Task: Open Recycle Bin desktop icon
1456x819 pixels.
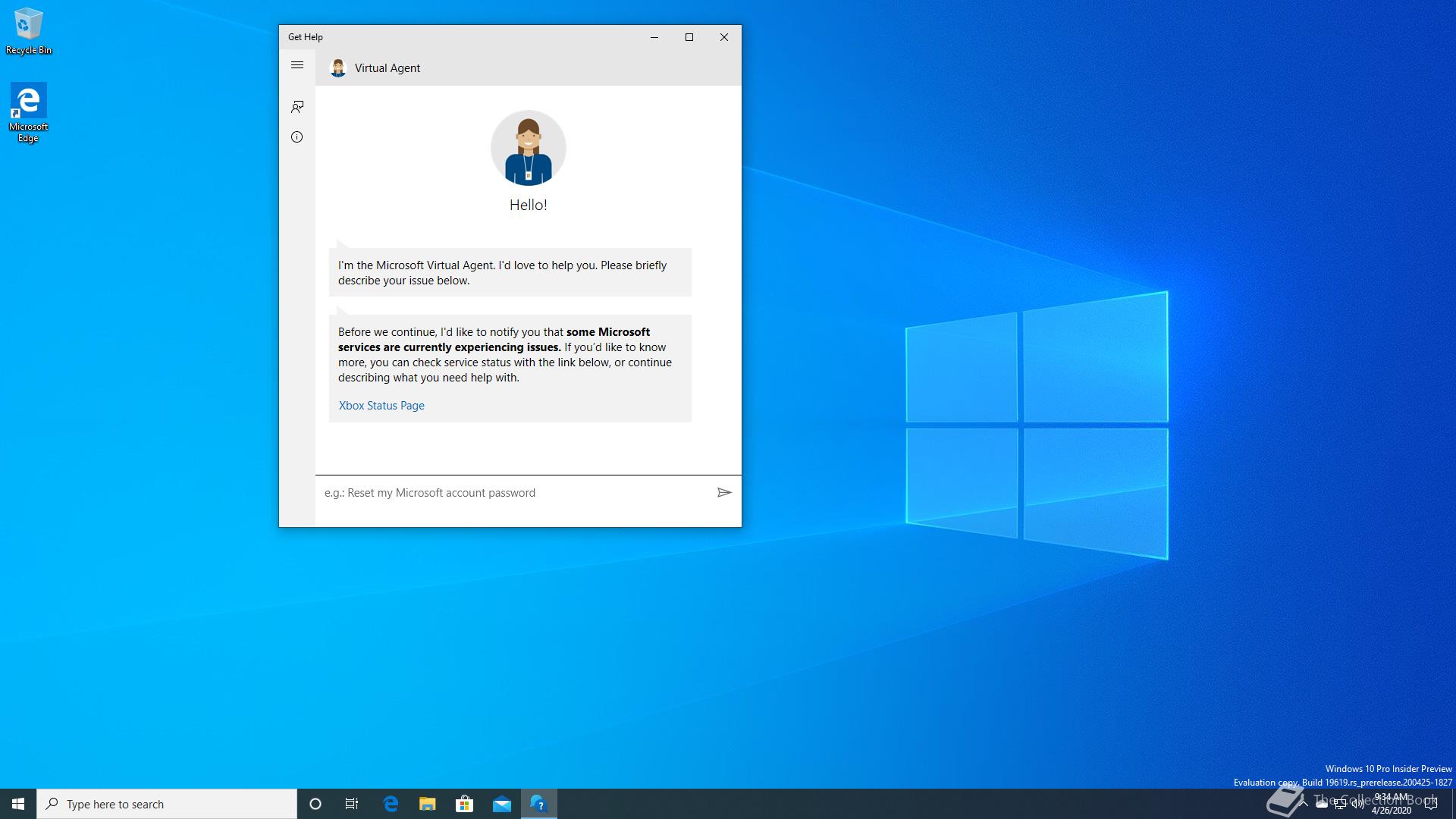Action: (29, 31)
